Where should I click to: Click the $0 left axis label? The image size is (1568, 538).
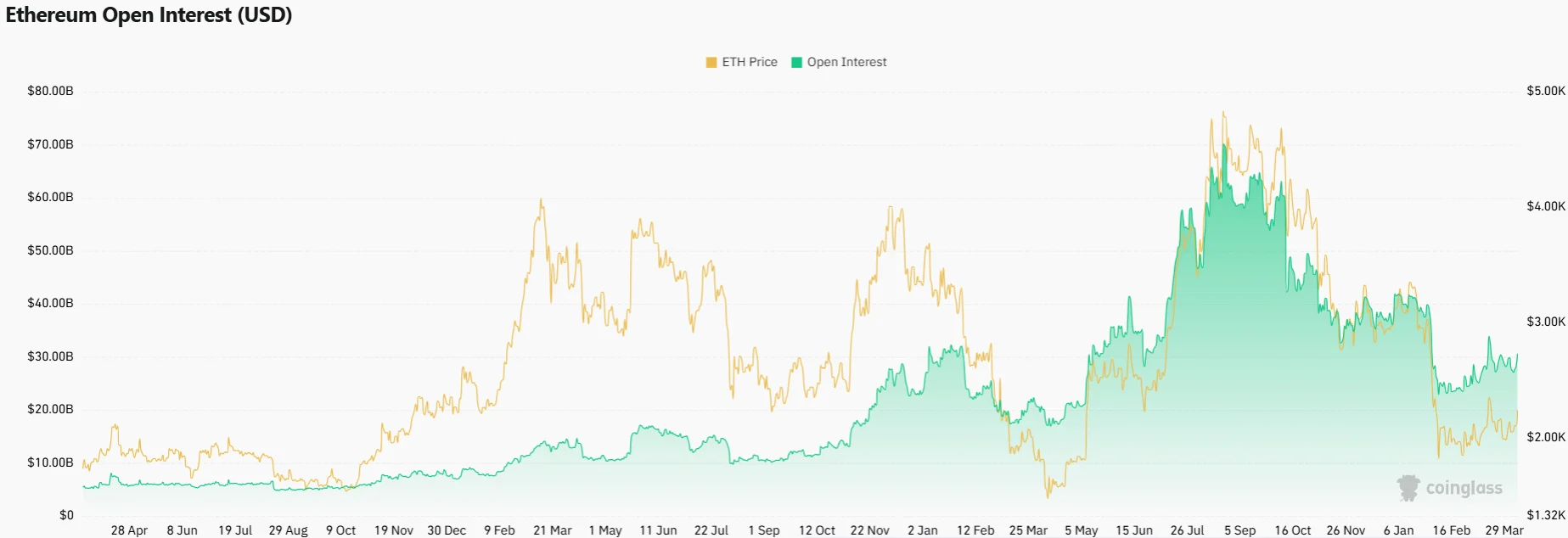[x=66, y=515]
